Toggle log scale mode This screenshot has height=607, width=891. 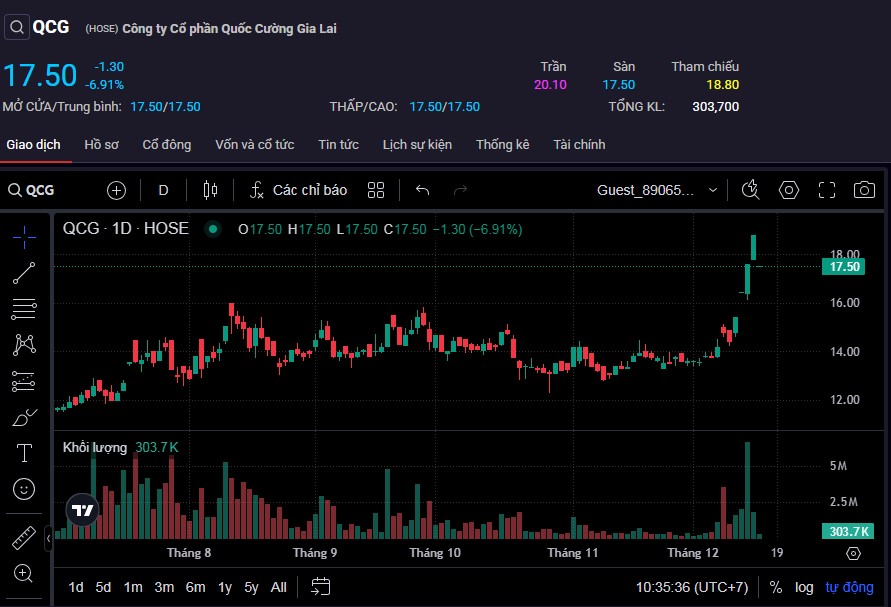[804, 587]
